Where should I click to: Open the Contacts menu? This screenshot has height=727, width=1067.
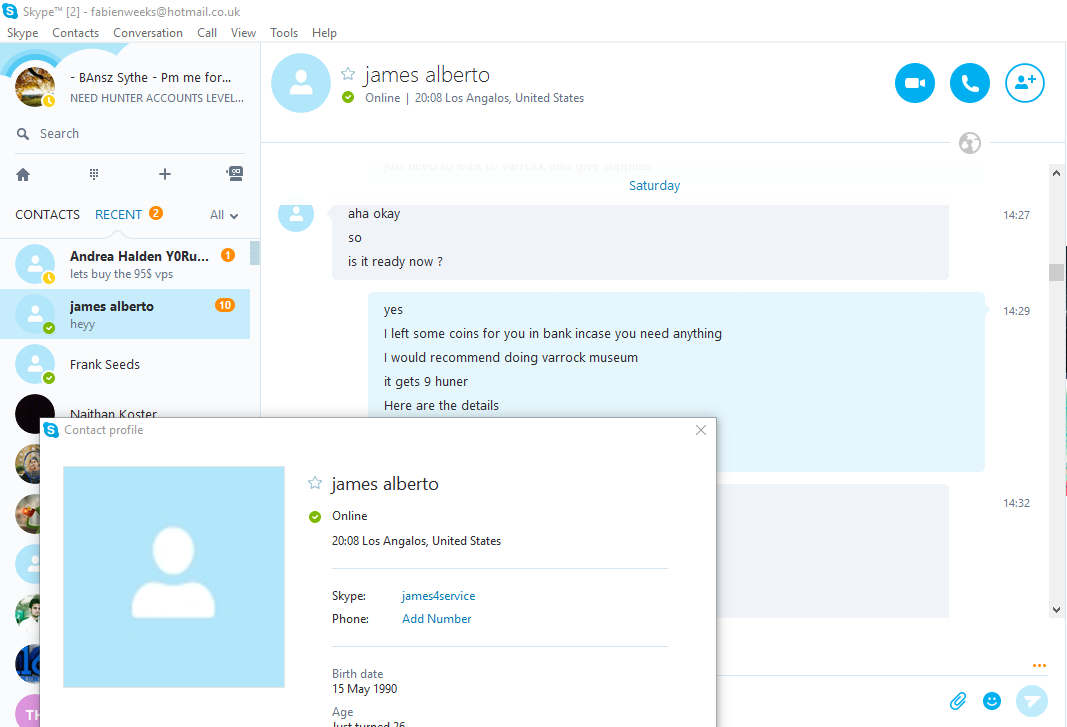pos(76,33)
